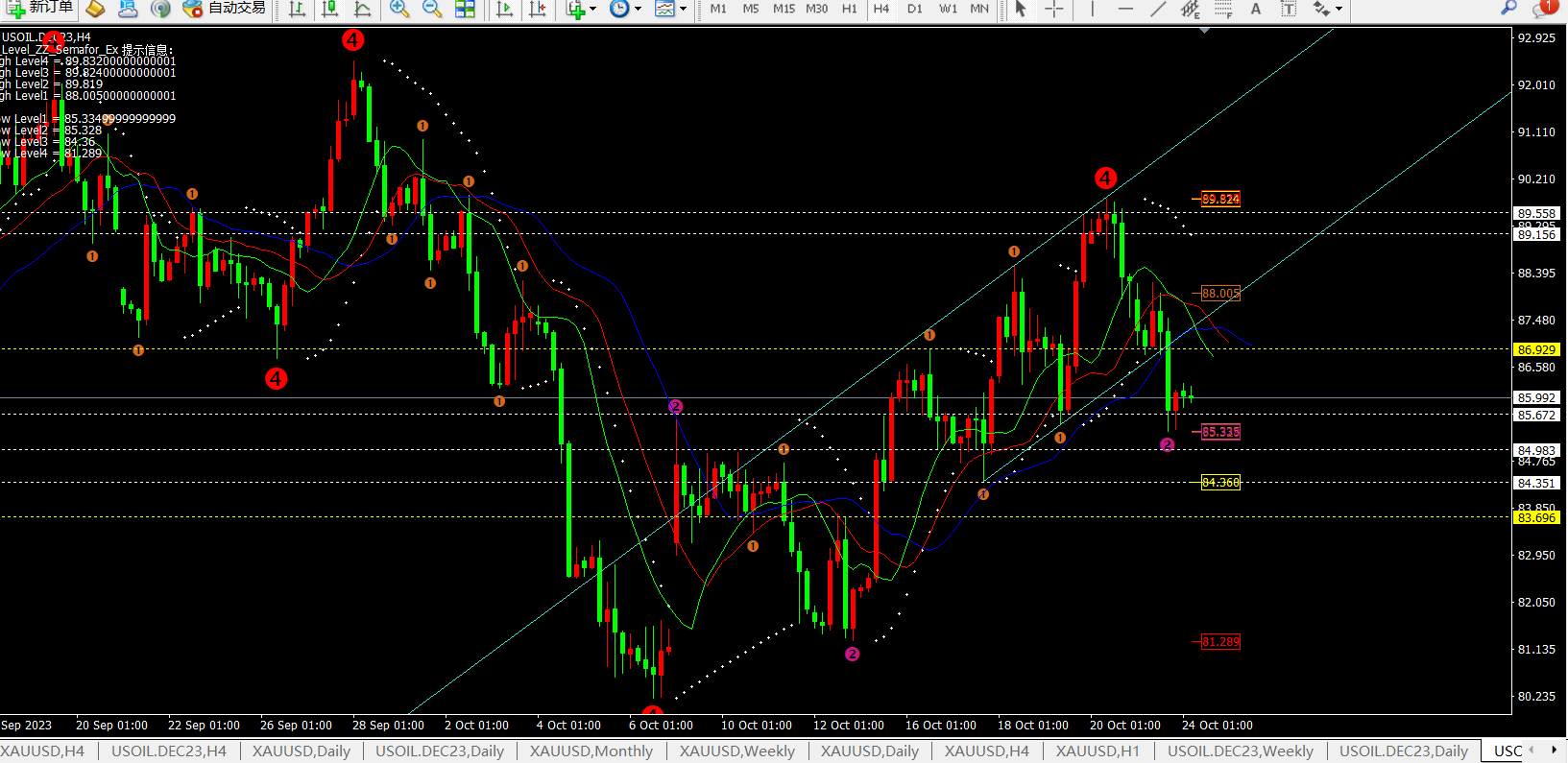Expand the Periods dropdown arrow
Image resolution: width=1568 pixels, height=763 pixels.
click(638, 9)
